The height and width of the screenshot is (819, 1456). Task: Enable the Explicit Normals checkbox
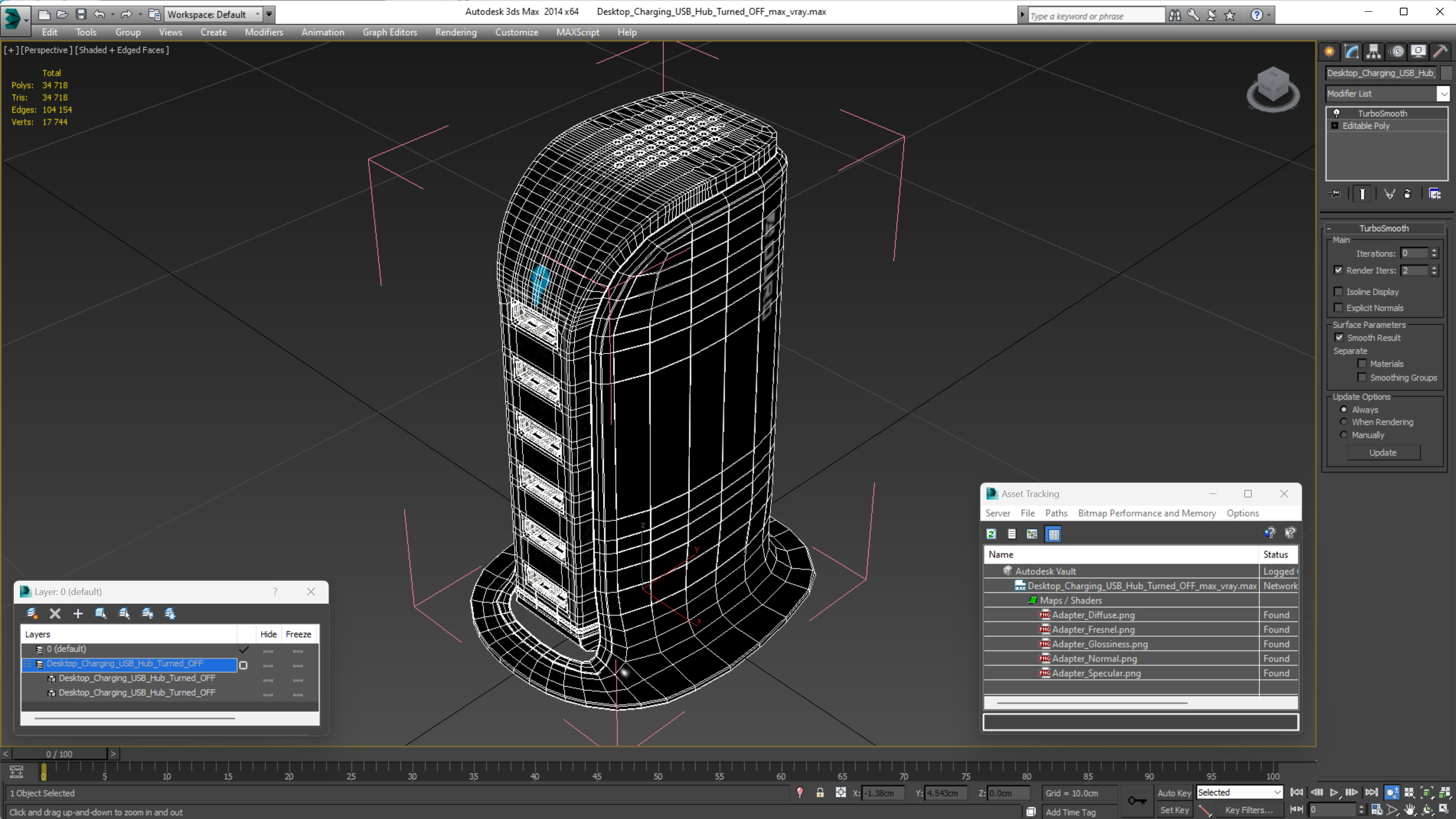pos(1339,308)
